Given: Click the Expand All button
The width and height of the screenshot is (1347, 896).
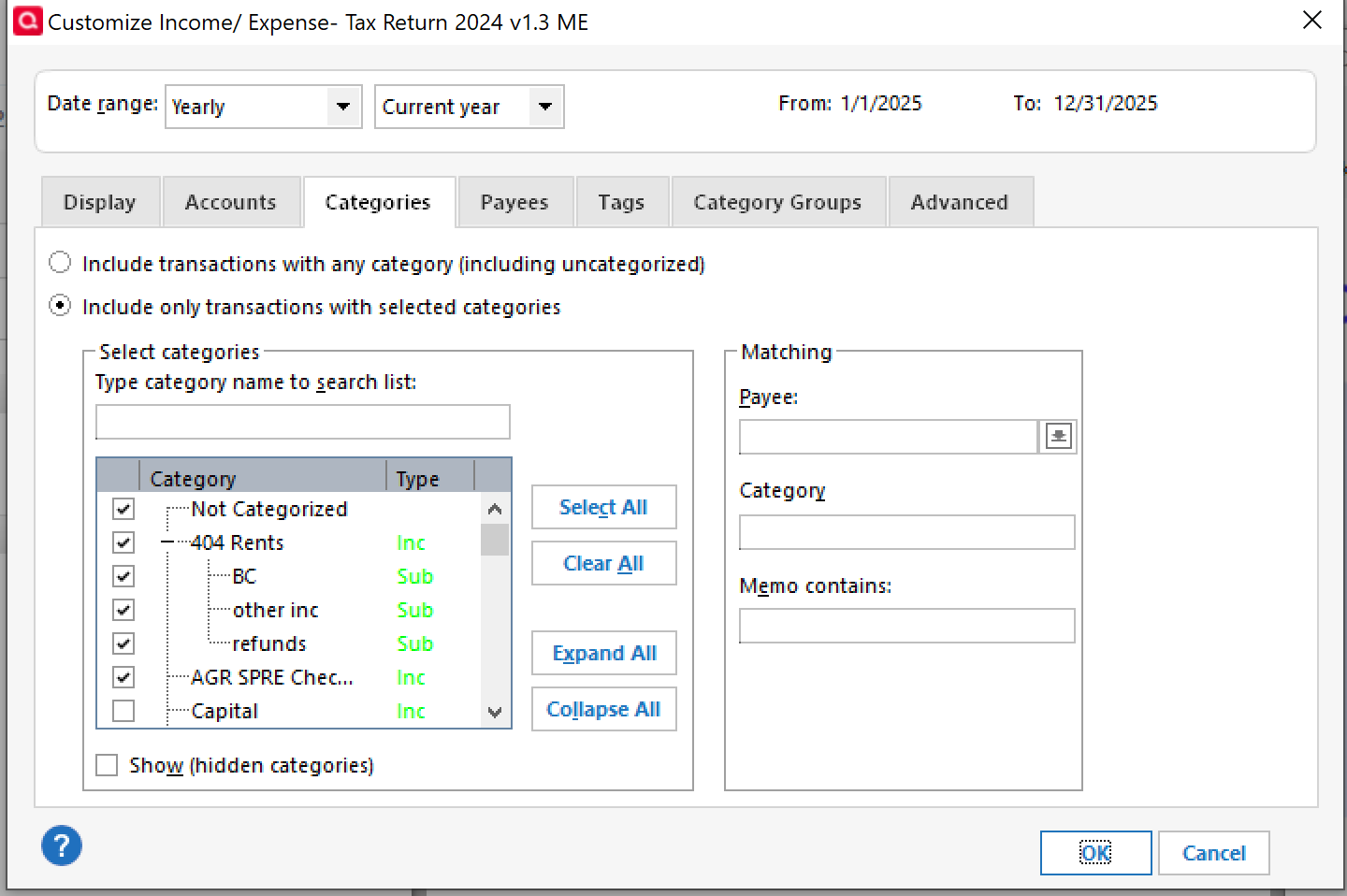Looking at the screenshot, I should 603,653.
